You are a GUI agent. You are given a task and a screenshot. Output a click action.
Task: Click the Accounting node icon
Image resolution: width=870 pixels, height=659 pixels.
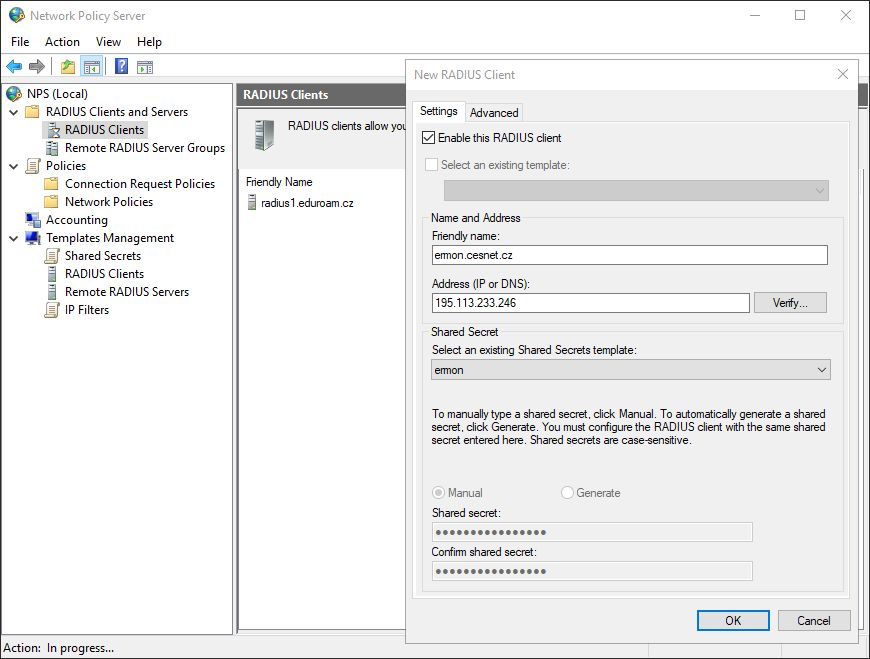coord(33,220)
